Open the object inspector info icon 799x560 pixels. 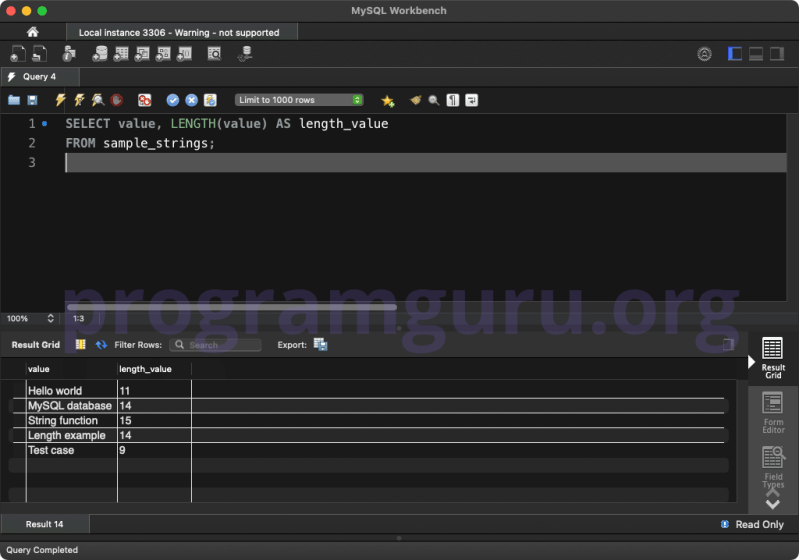[x=69, y=54]
